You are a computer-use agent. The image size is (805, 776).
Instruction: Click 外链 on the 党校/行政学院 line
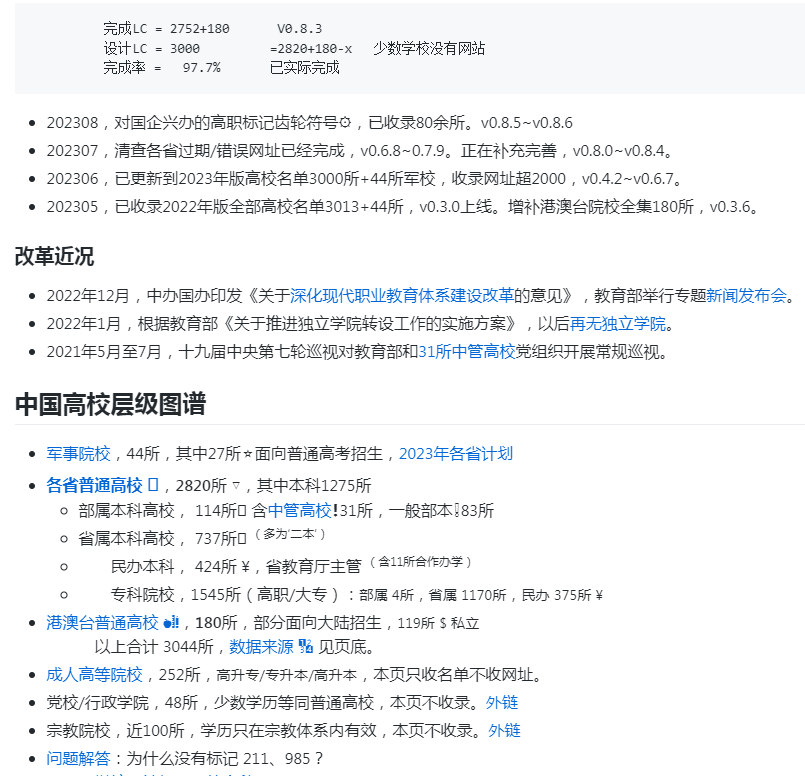click(502, 702)
